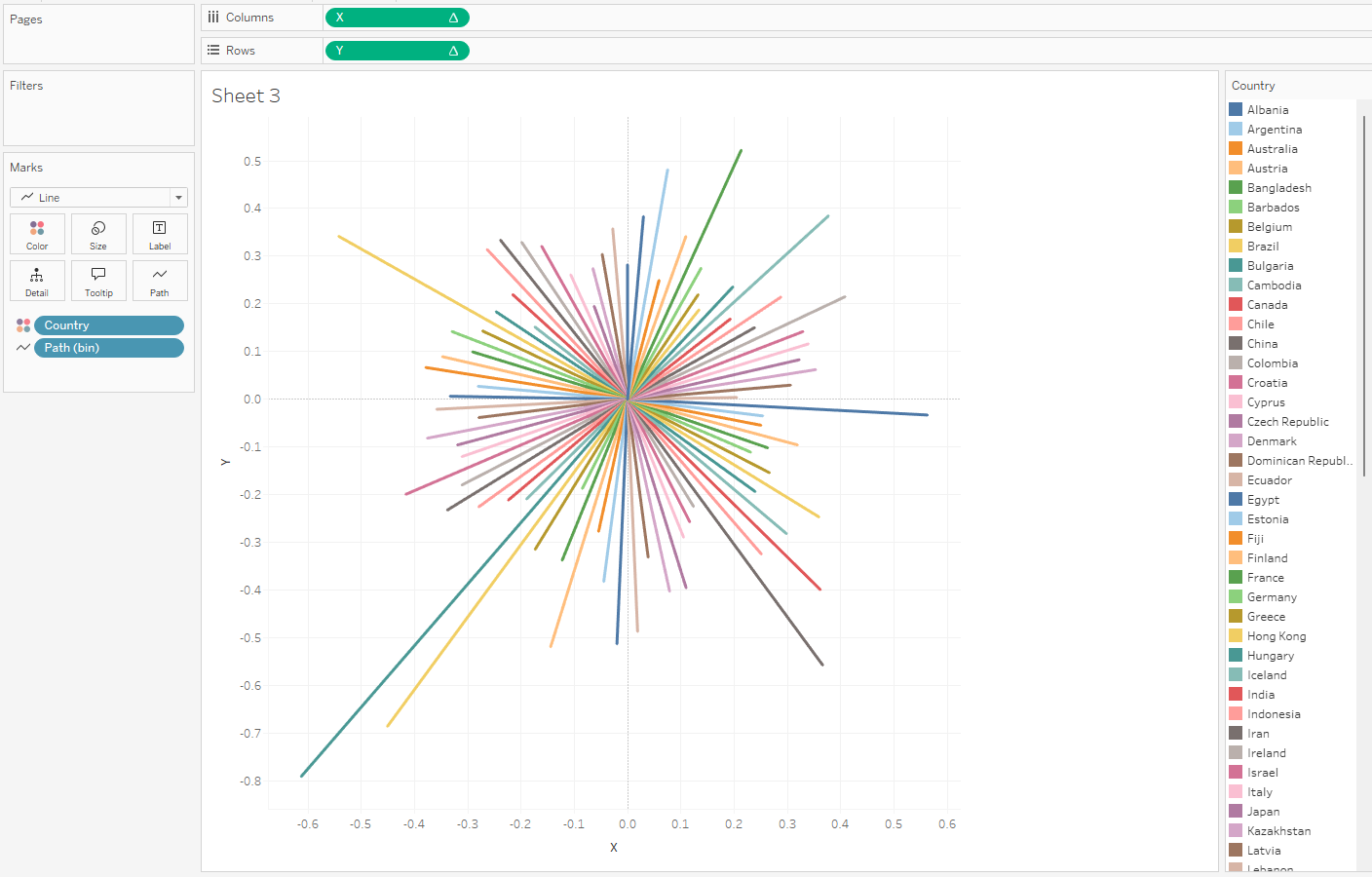
Task: Select Croatia in the legend
Action: pyautogui.click(x=1268, y=383)
